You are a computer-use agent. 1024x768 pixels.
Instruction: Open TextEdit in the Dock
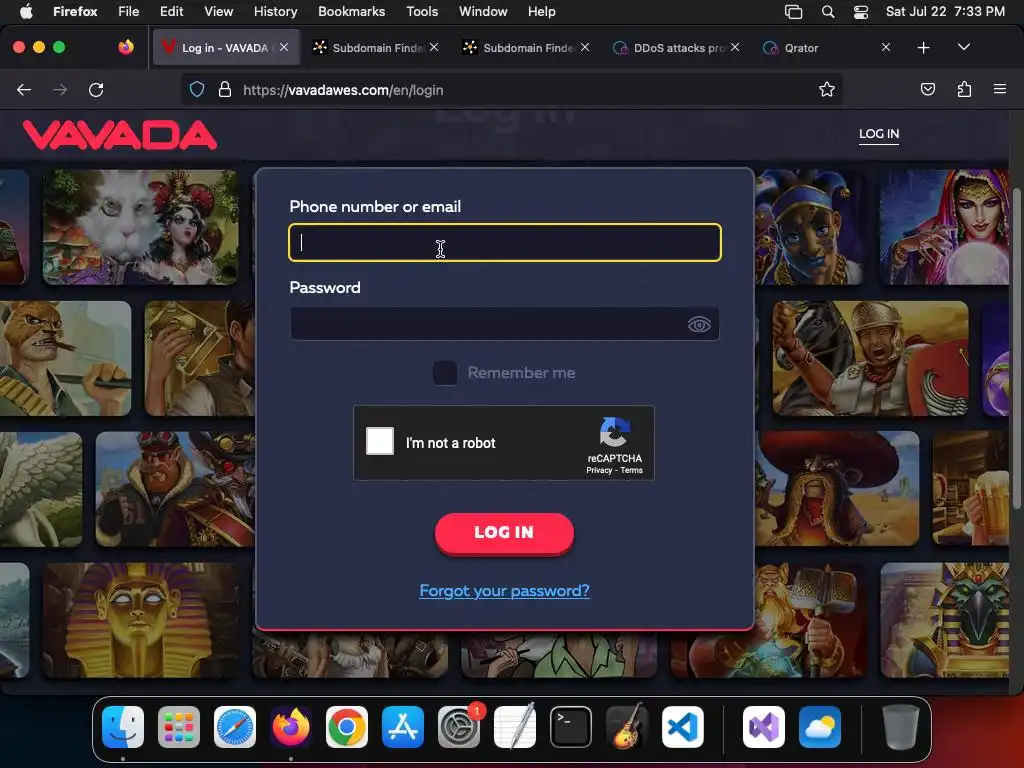(515, 727)
